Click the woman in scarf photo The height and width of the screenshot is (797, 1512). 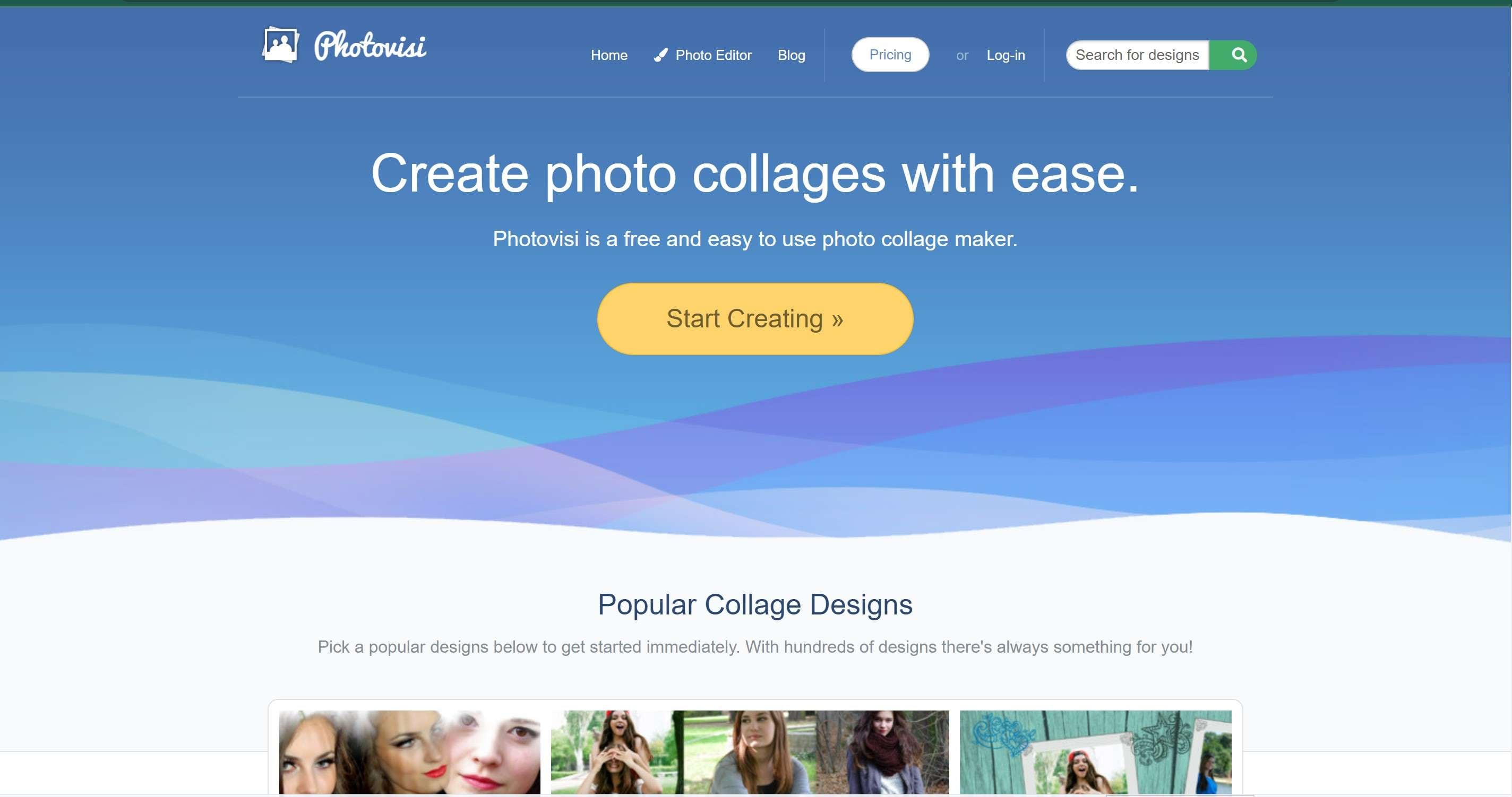882,752
